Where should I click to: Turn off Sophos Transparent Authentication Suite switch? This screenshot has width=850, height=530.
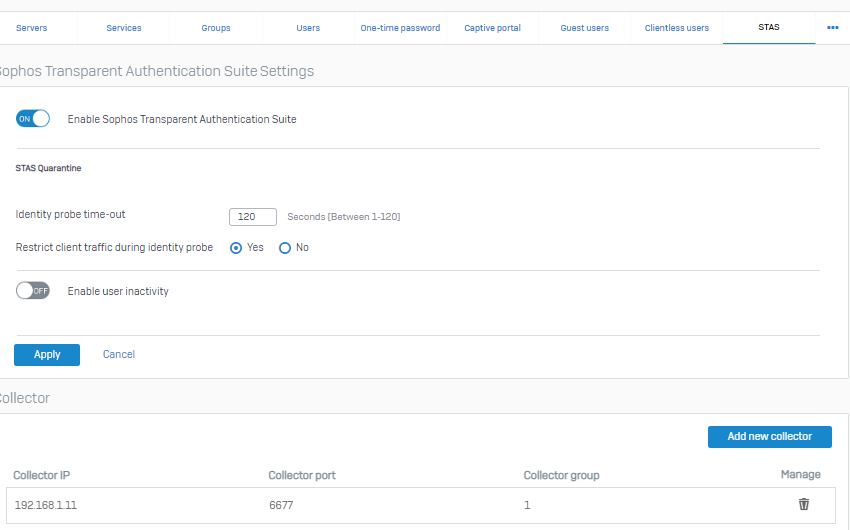point(33,119)
